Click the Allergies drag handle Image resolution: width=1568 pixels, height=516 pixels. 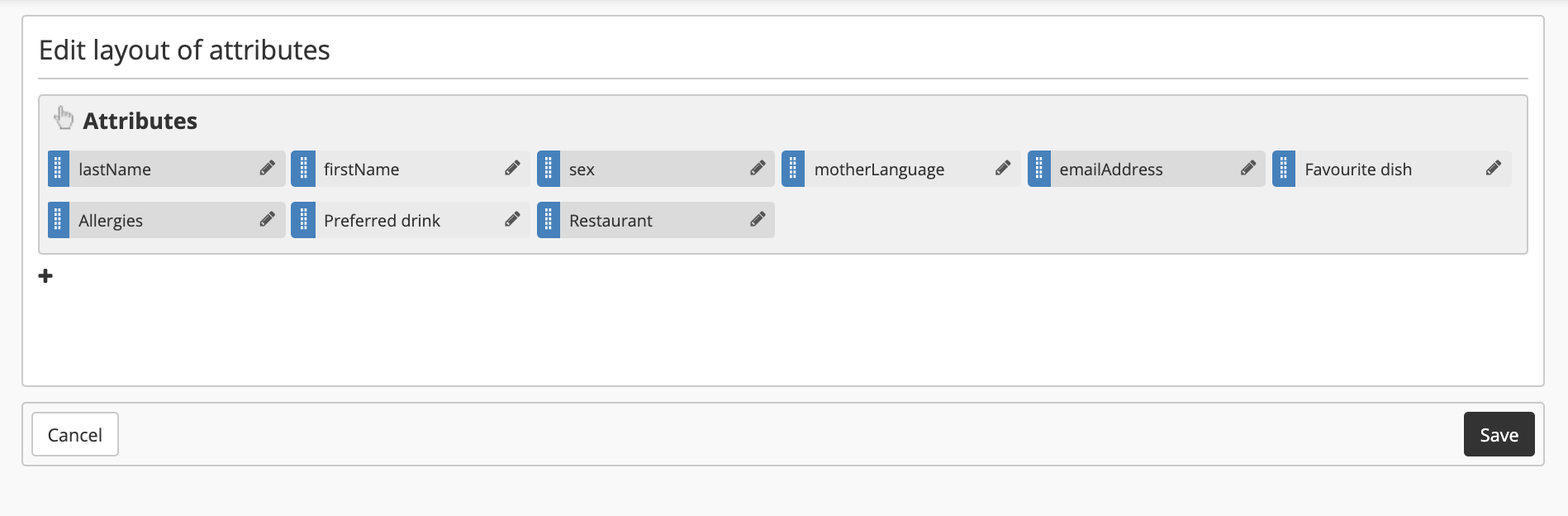click(x=58, y=220)
